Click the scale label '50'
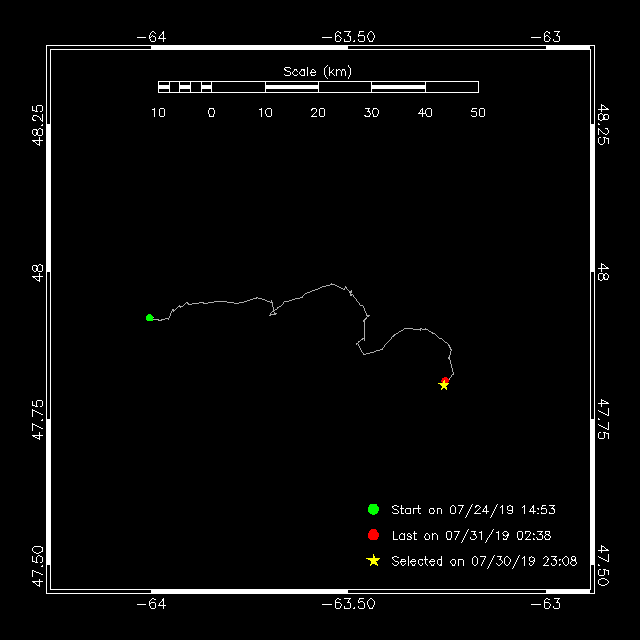 pyautogui.click(x=478, y=113)
